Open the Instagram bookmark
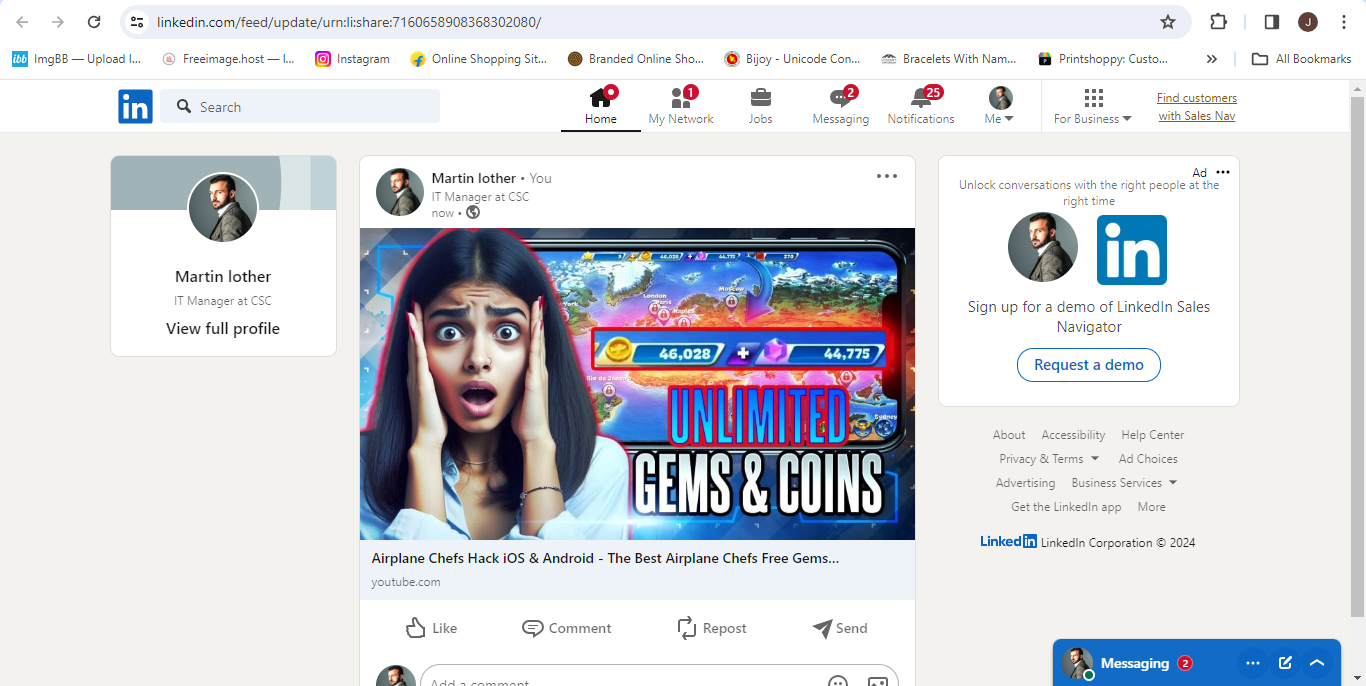The width and height of the screenshot is (1366, 686). point(352,59)
